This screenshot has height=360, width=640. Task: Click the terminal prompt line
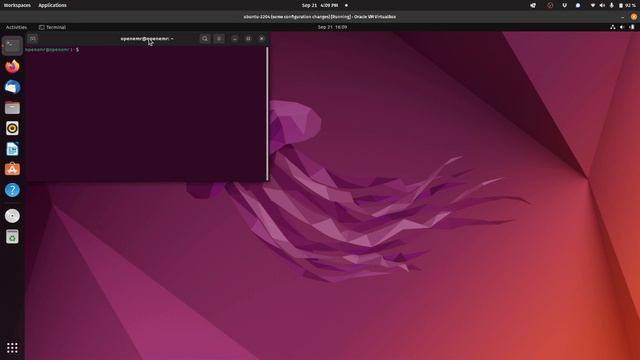(x=52, y=50)
